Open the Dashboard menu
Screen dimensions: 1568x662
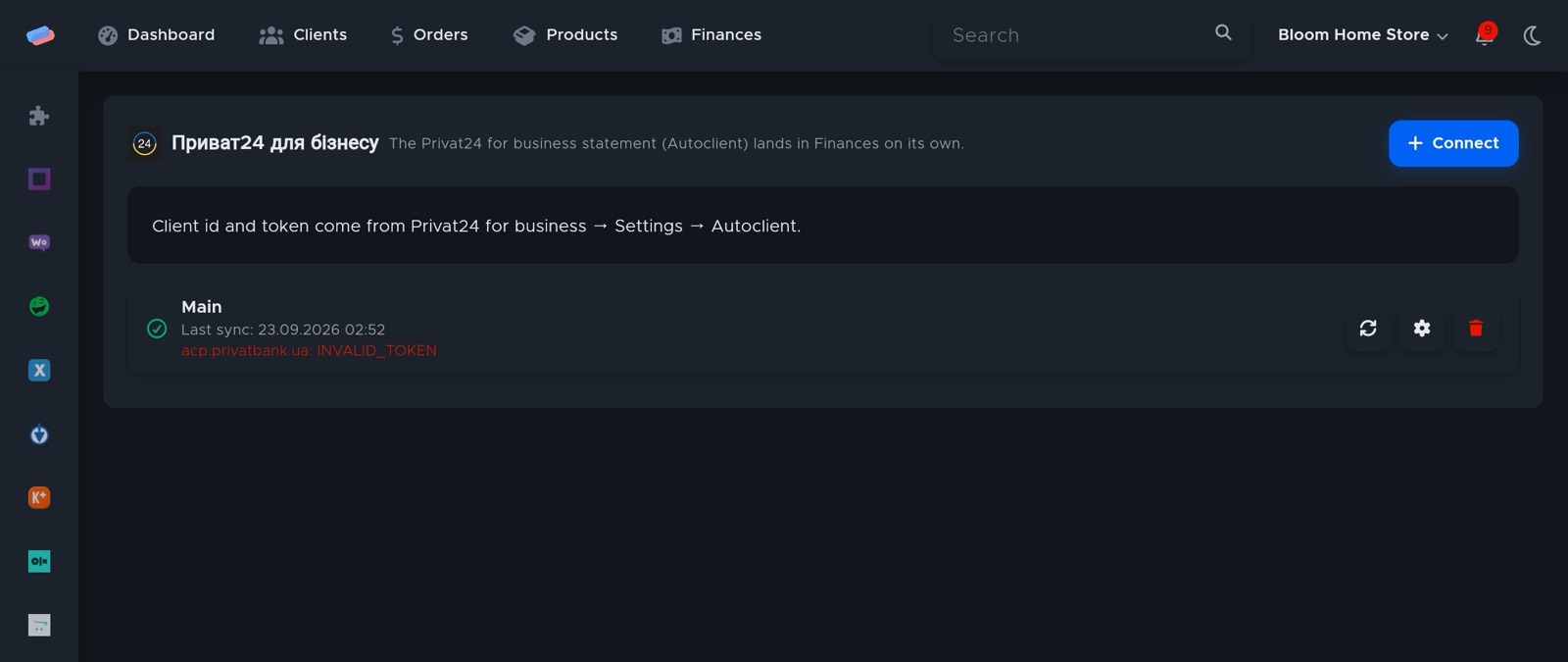[x=157, y=35]
